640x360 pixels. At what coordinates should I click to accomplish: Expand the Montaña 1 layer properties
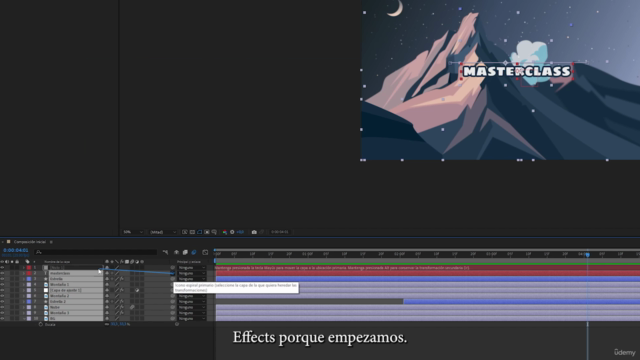24,284
